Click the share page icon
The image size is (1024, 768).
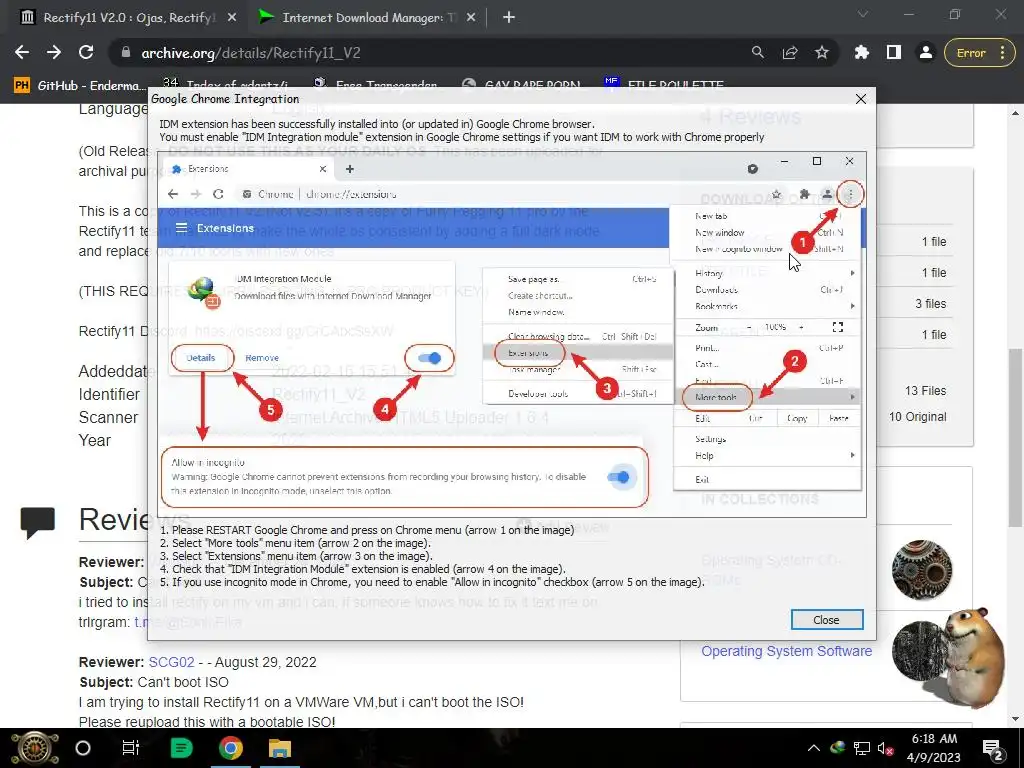click(x=790, y=53)
